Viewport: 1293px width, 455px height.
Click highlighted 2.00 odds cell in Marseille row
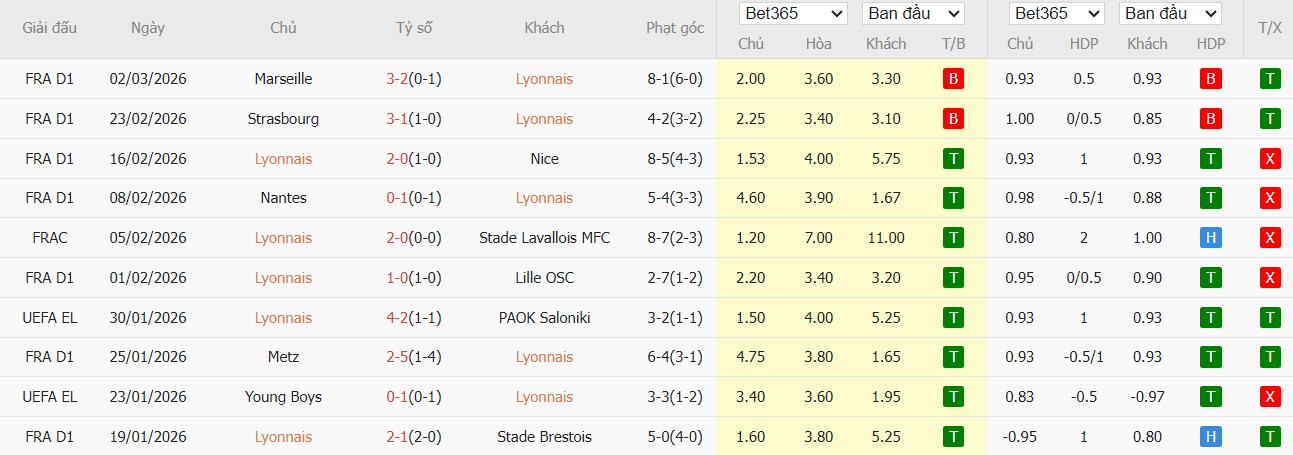[x=751, y=78]
